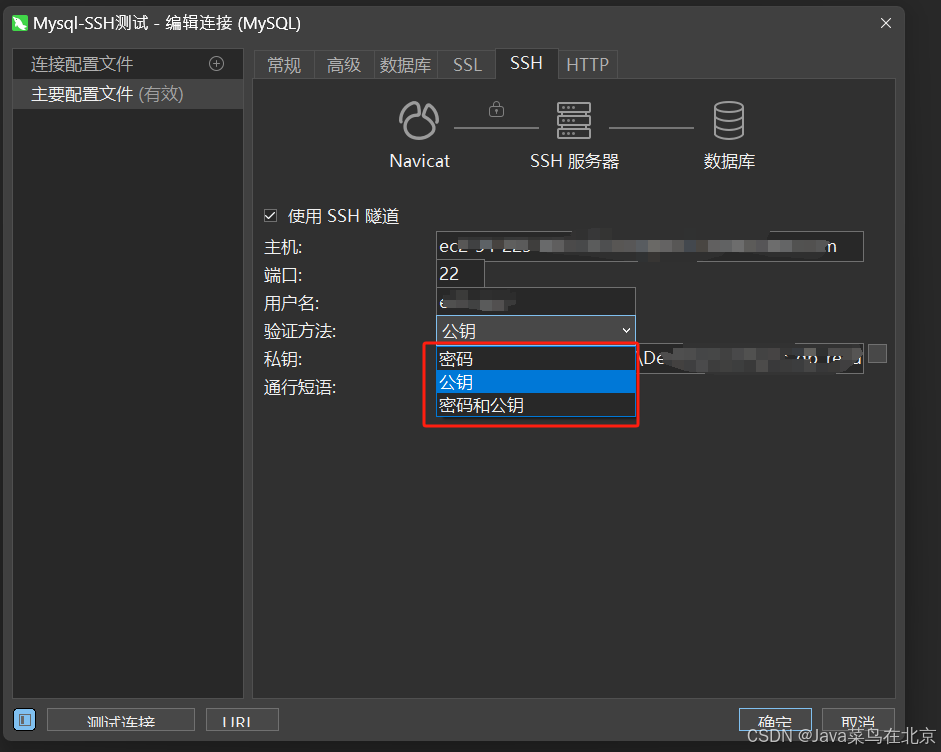Click the padlock icon on tunnel line
Image resolution: width=941 pixels, height=752 pixels.
(496, 109)
